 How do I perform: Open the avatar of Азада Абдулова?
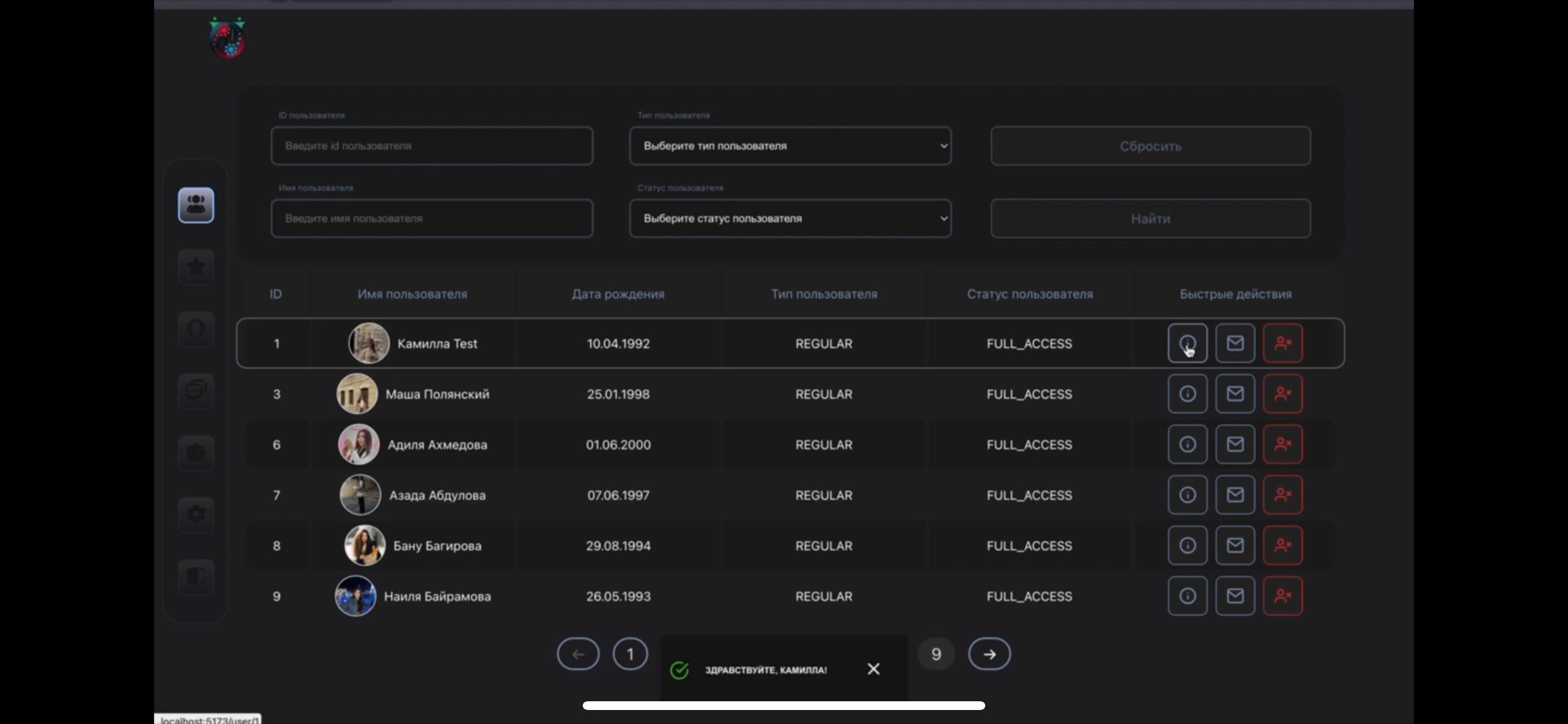[x=360, y=495]
